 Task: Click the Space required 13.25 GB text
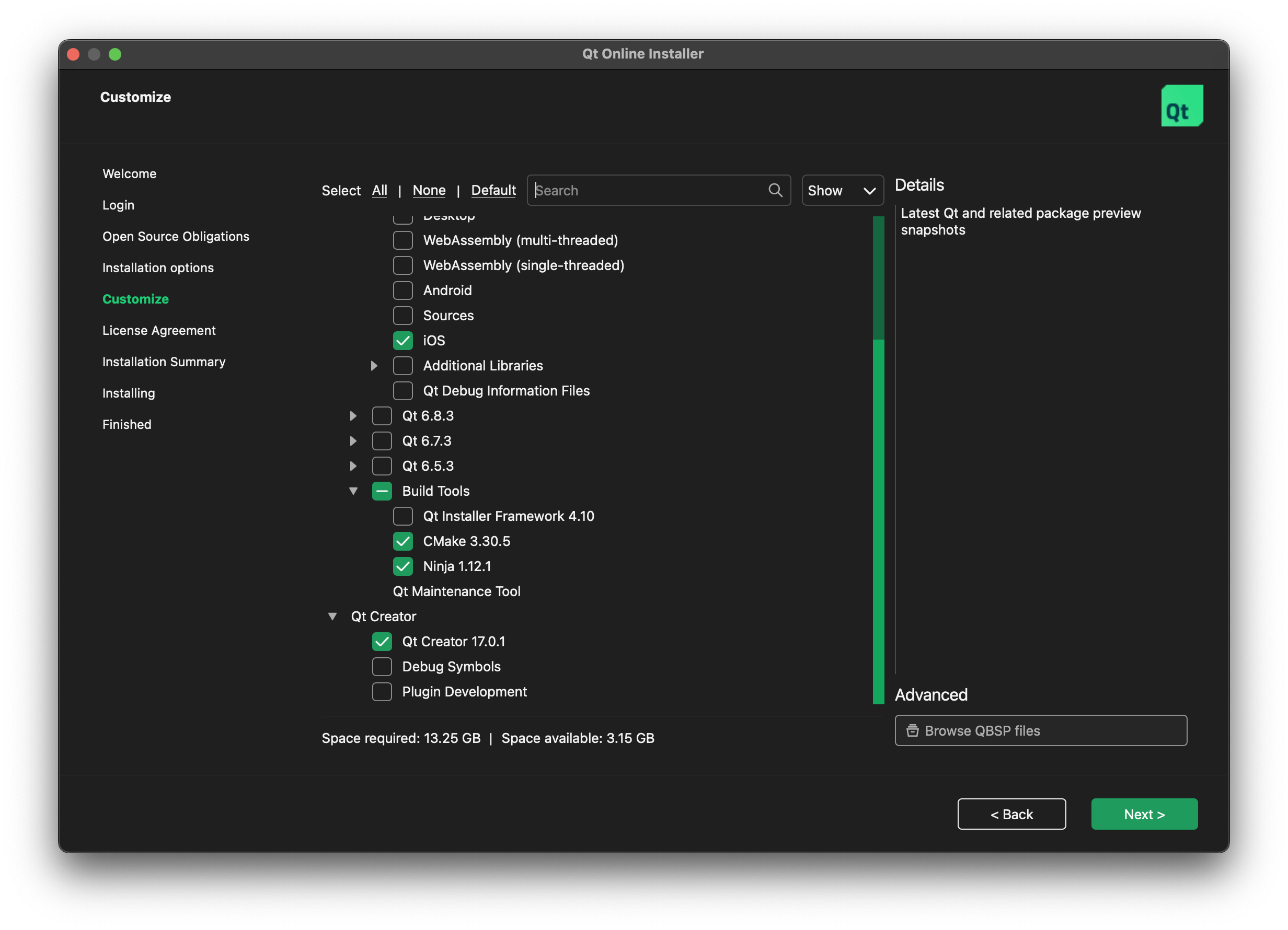pyautogui.click(x=401, y=738)
